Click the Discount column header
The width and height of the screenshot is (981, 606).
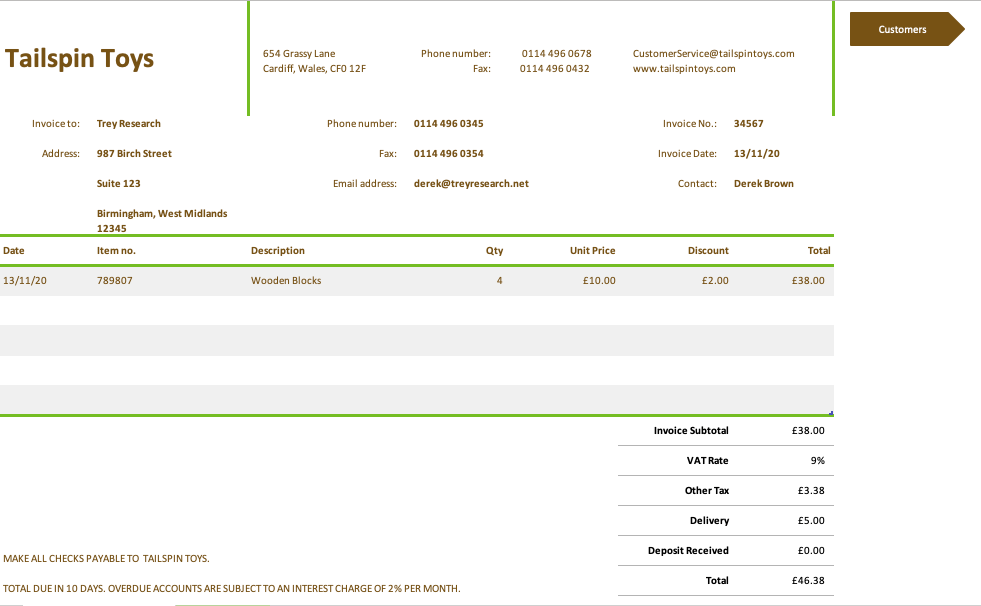coord(708,251)
